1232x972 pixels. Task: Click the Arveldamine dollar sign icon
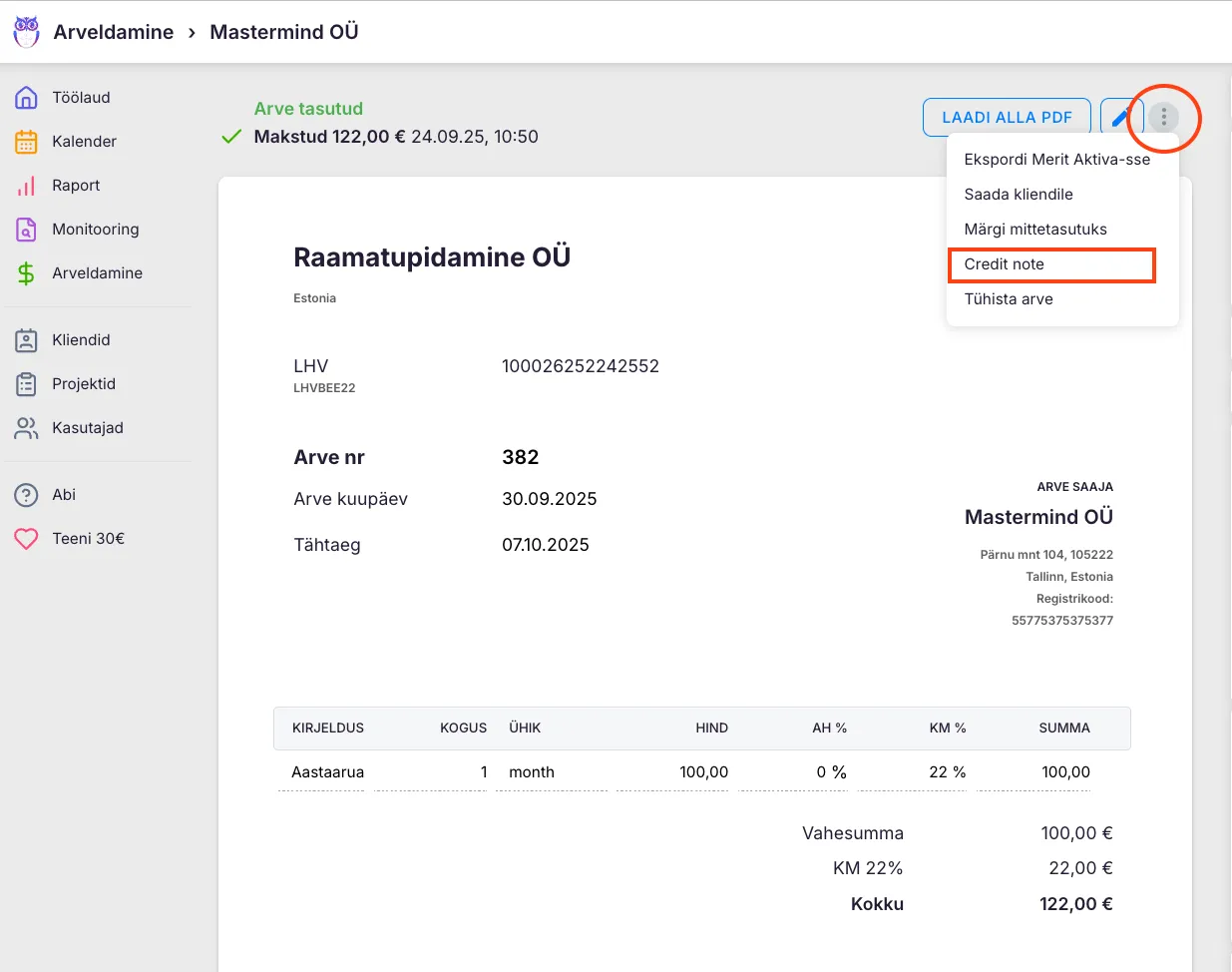[26, 273]
